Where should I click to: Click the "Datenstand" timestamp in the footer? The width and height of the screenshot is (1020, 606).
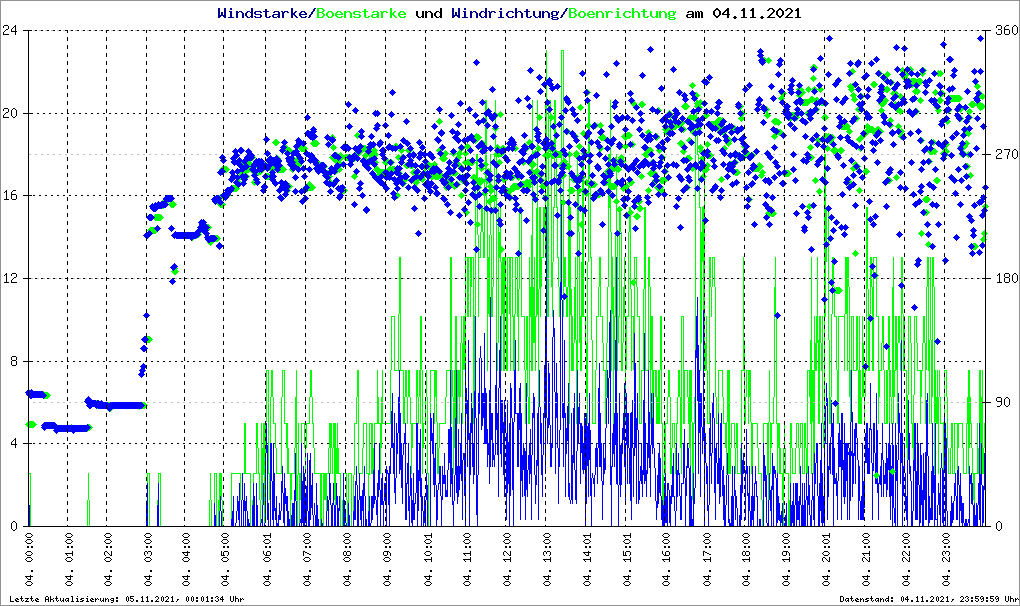927,599
